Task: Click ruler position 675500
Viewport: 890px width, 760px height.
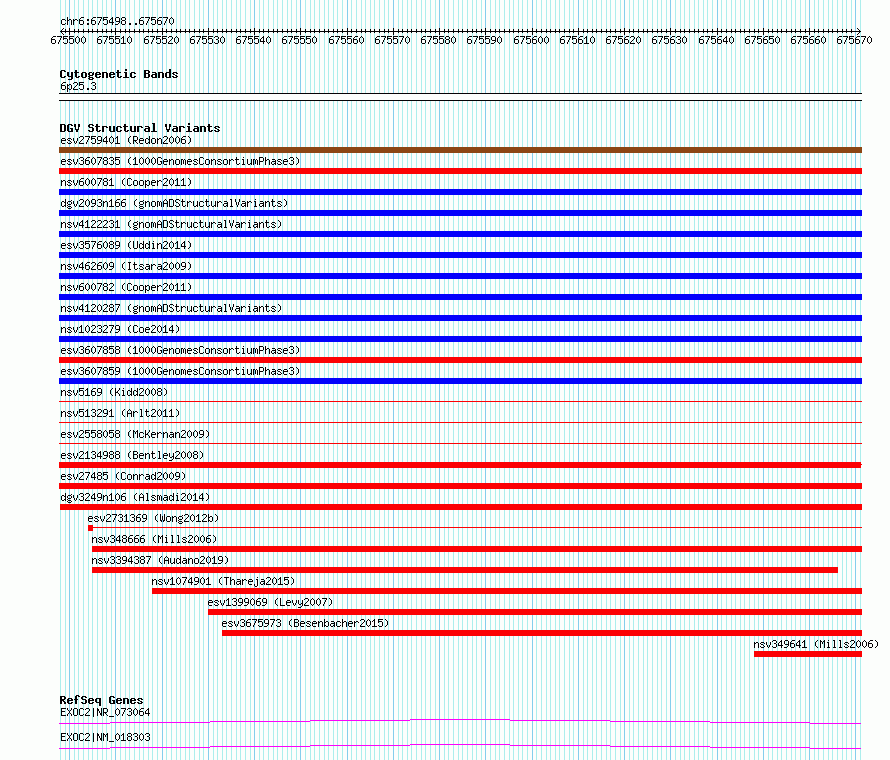Action: (x=68, y=40)
